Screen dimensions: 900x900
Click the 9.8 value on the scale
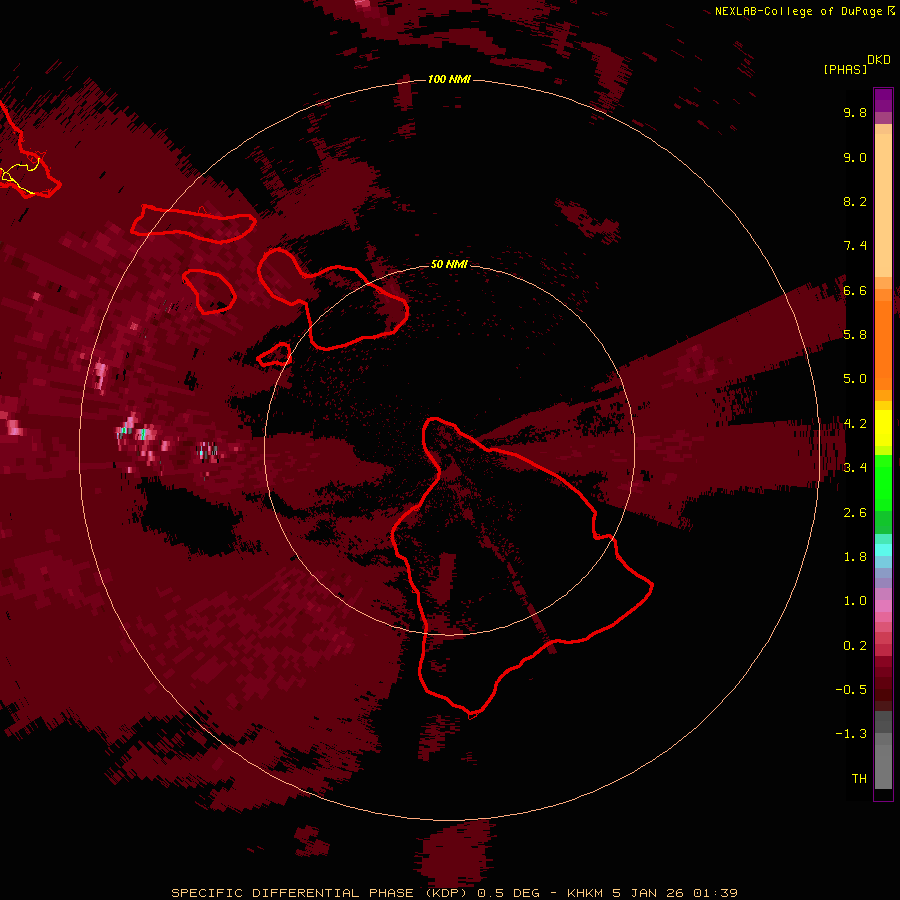(855, 113)
